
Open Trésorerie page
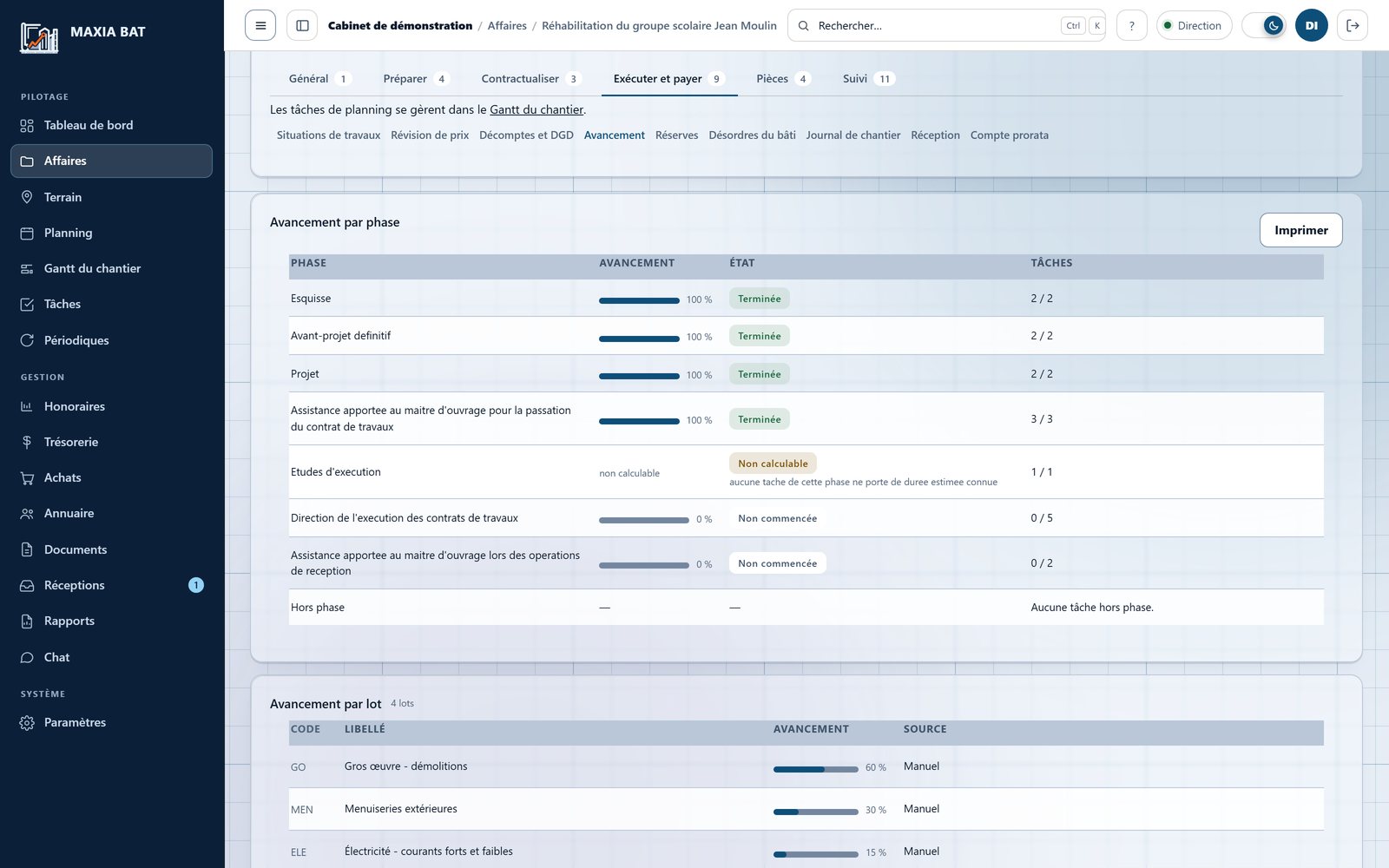[x=111, y=442]
